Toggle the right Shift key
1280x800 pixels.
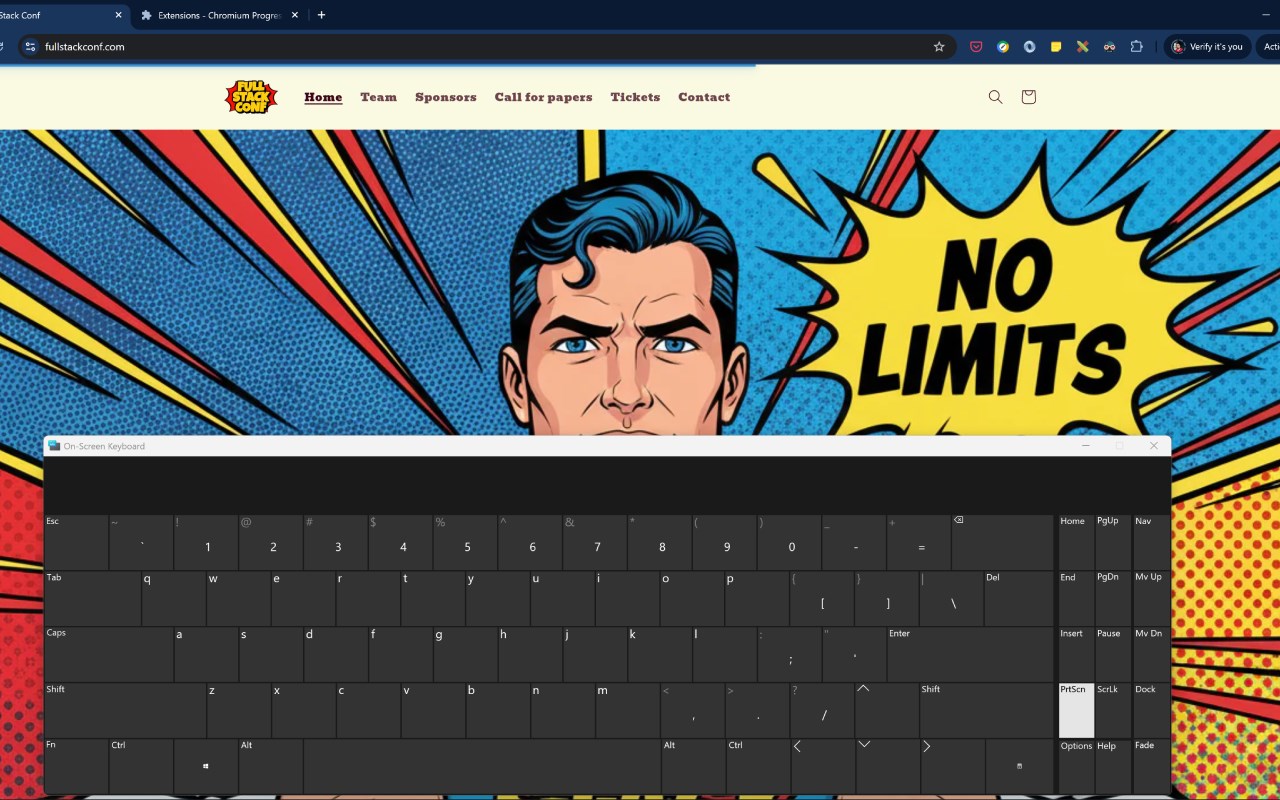[x=986, y=710]
